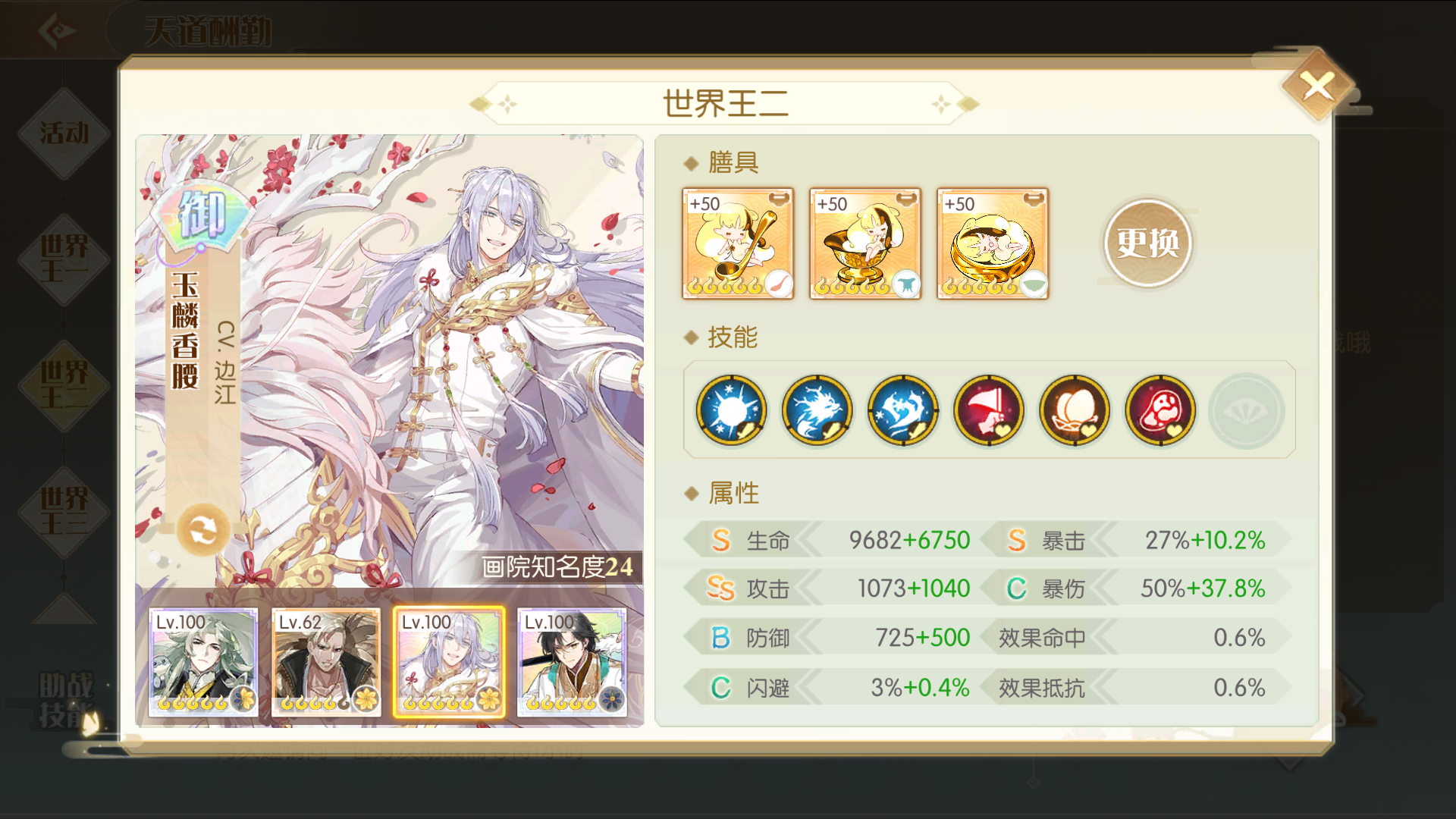Screen dimensions: 1456x819
Task: Click the blue dragon skill icon
Action: click(x=817, y=410)
